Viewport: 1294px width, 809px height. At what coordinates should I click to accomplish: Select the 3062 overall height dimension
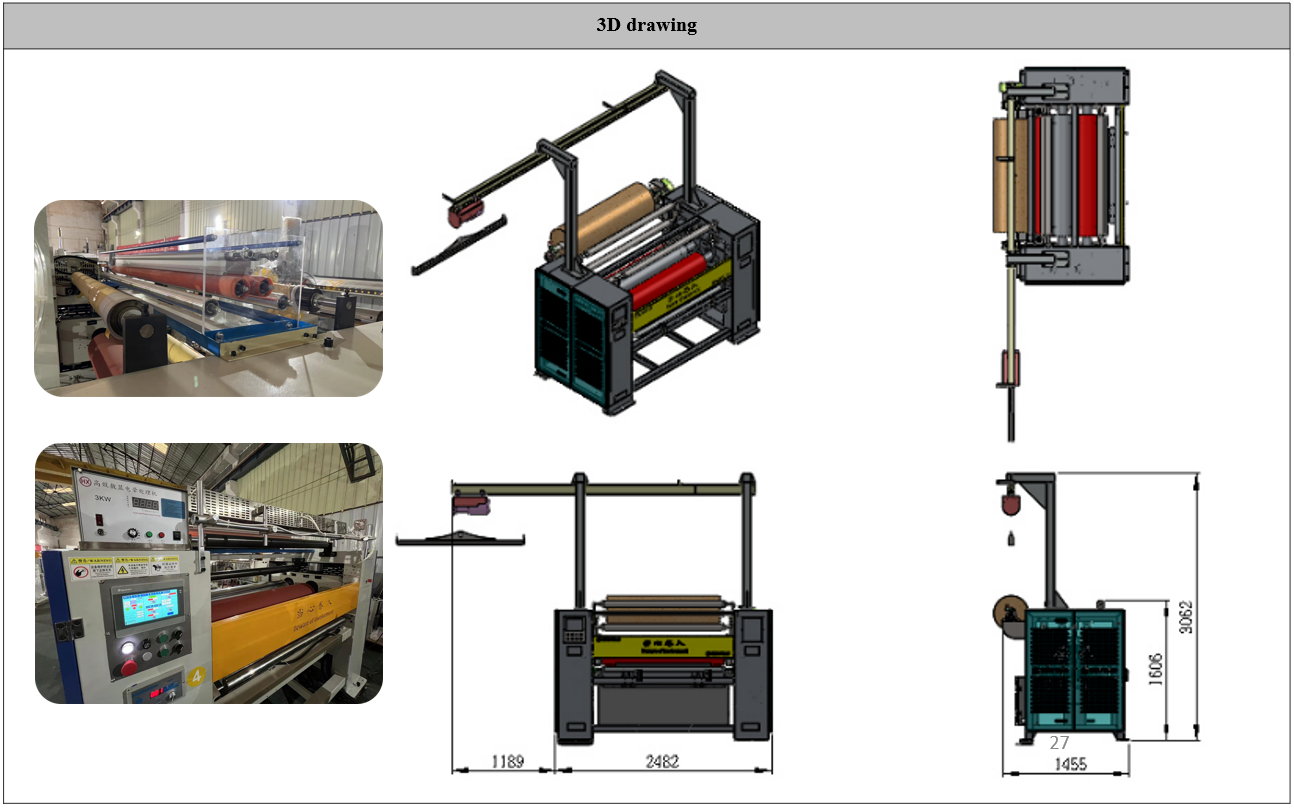(x=1187, y=607)
